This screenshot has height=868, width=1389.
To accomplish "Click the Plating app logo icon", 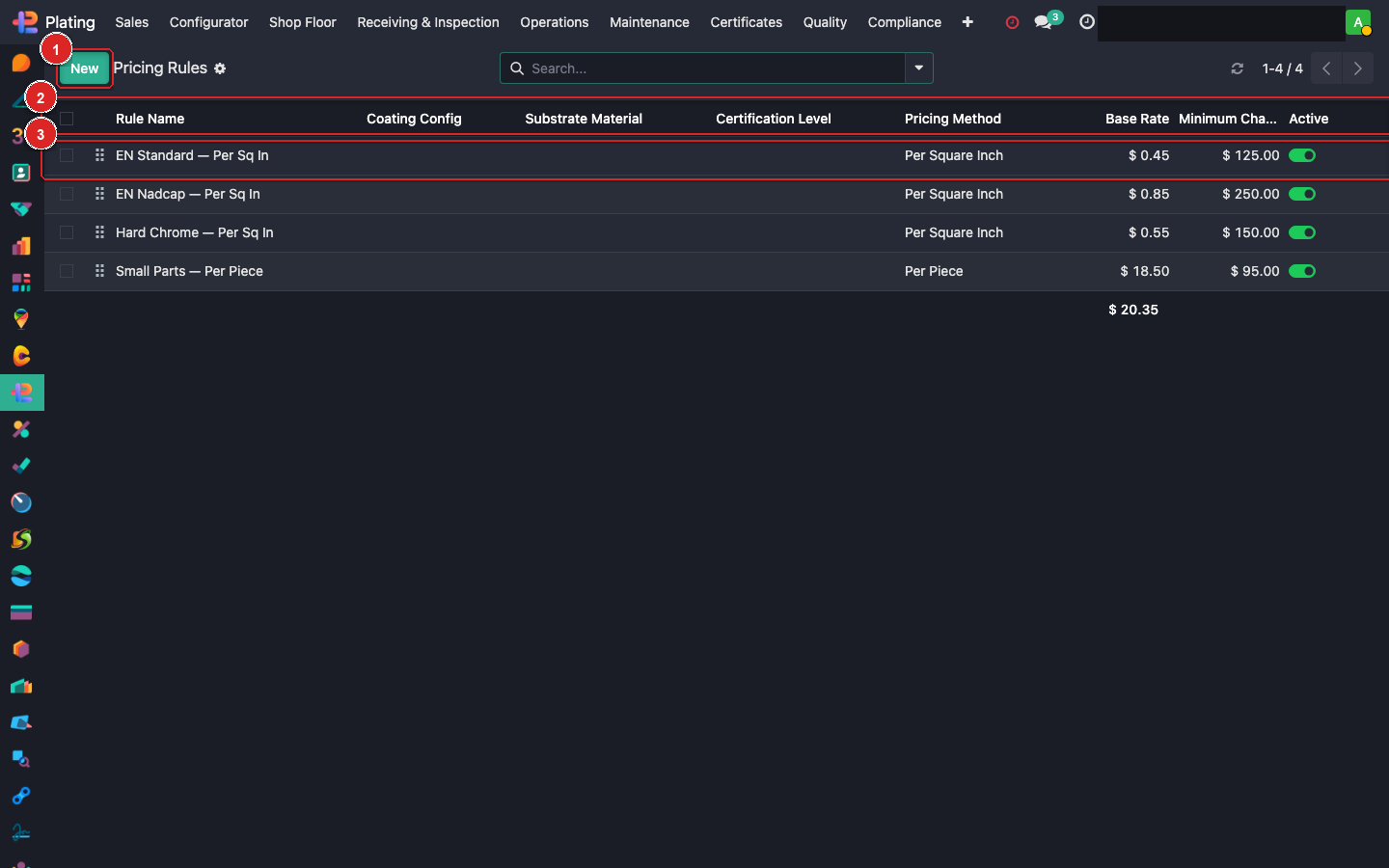I will (x=24, y=22).
